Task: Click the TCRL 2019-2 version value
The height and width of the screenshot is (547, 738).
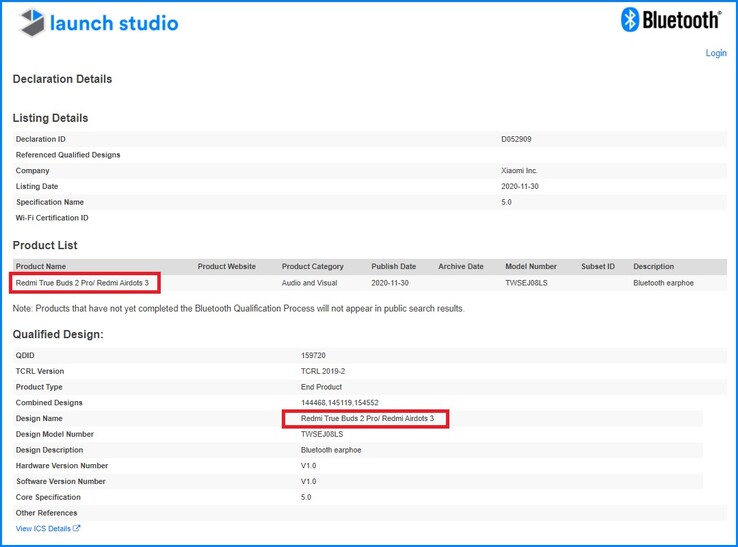Action: pyautogui.click(x=322, y=371)
